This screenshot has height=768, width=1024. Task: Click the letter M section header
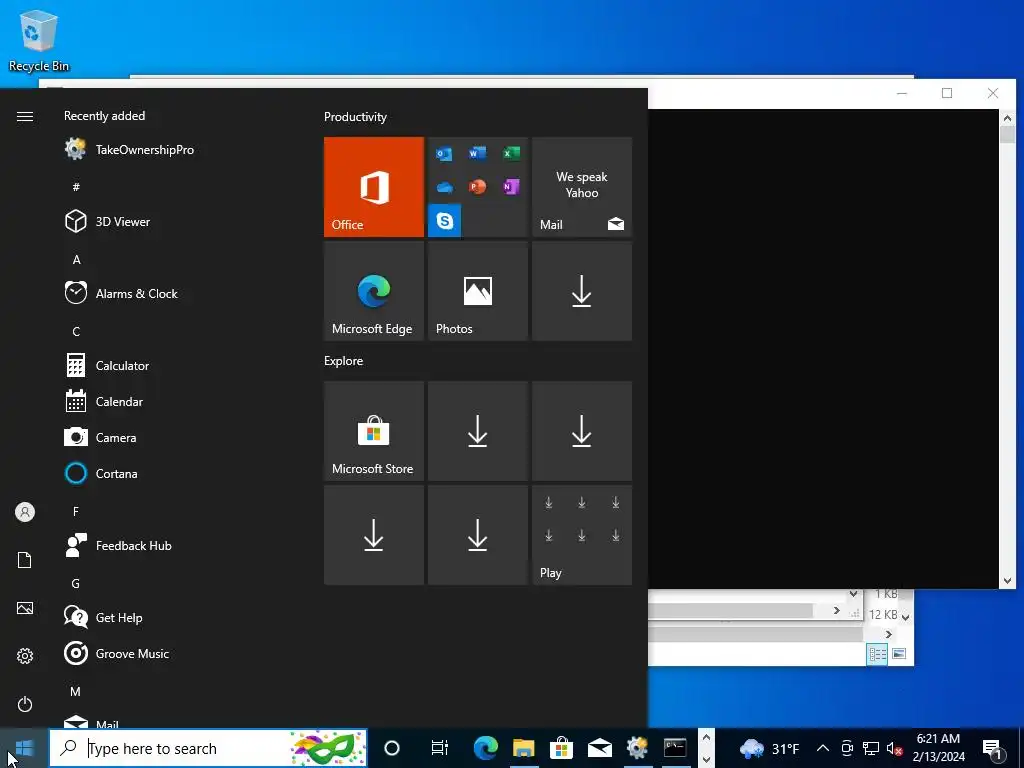pyautogui.click(x=76, y=691)
